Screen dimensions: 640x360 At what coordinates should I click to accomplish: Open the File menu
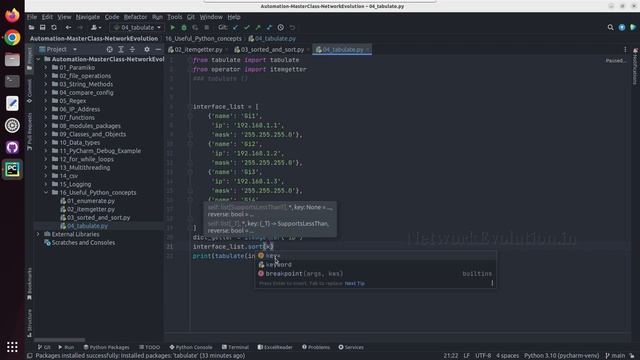[x=32, y=17]
